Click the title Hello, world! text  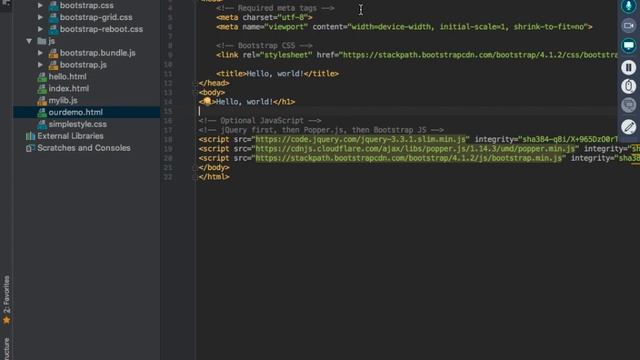coord(275,74)
